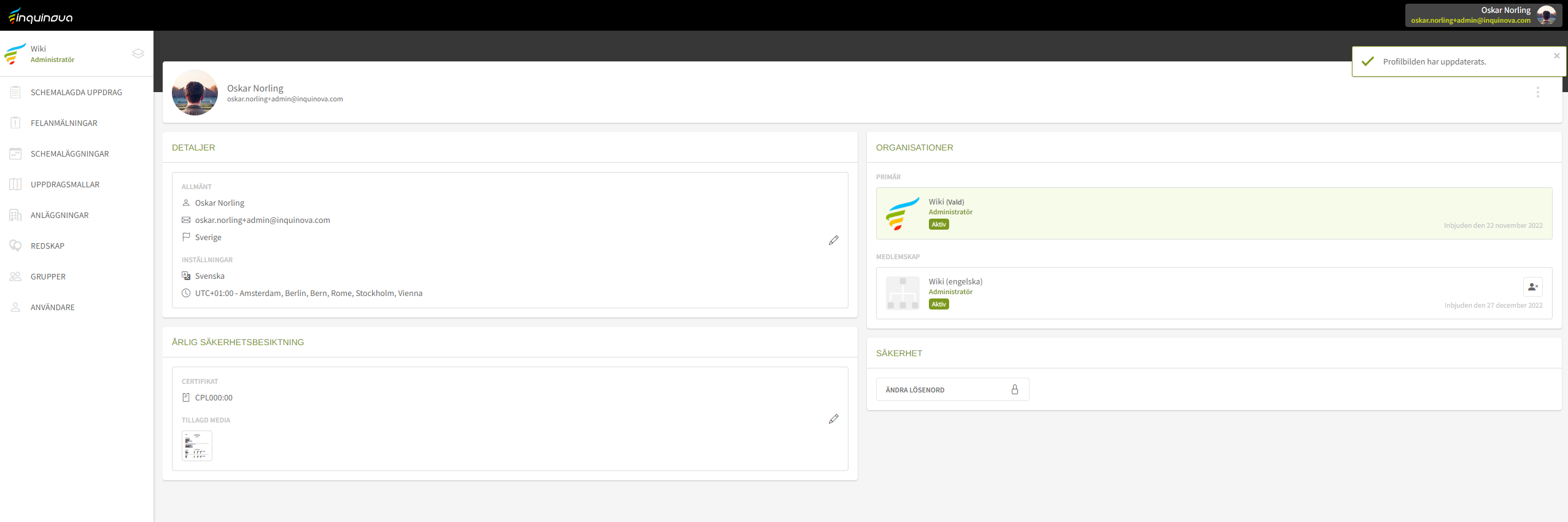Open the attached media thumbnail
The width and height of the screenshot is (1568, 522).
pos(196,446)
